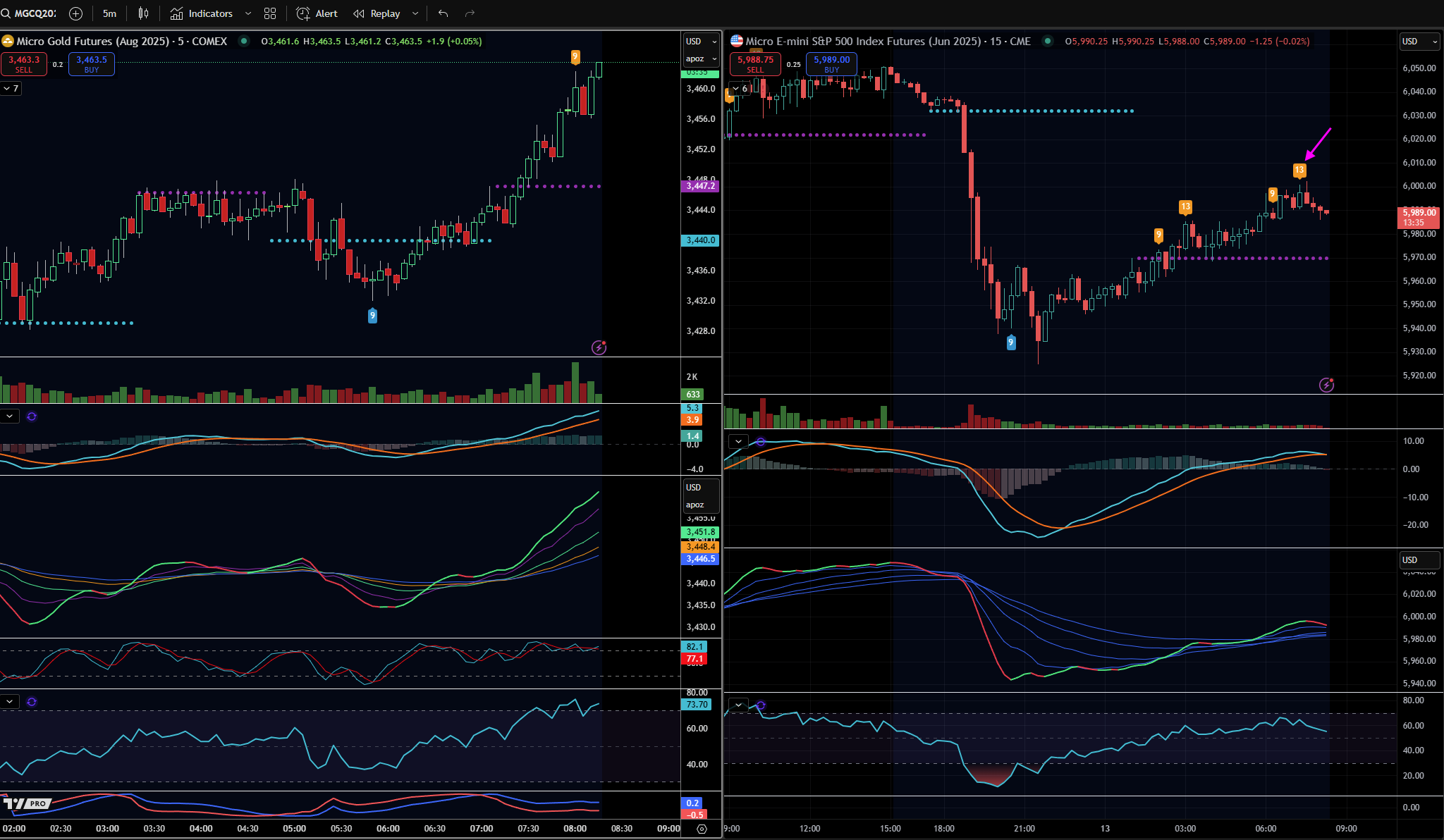Collapse the S&P chart legend showing 6
1444x840 pixels.
coord(740,89)
